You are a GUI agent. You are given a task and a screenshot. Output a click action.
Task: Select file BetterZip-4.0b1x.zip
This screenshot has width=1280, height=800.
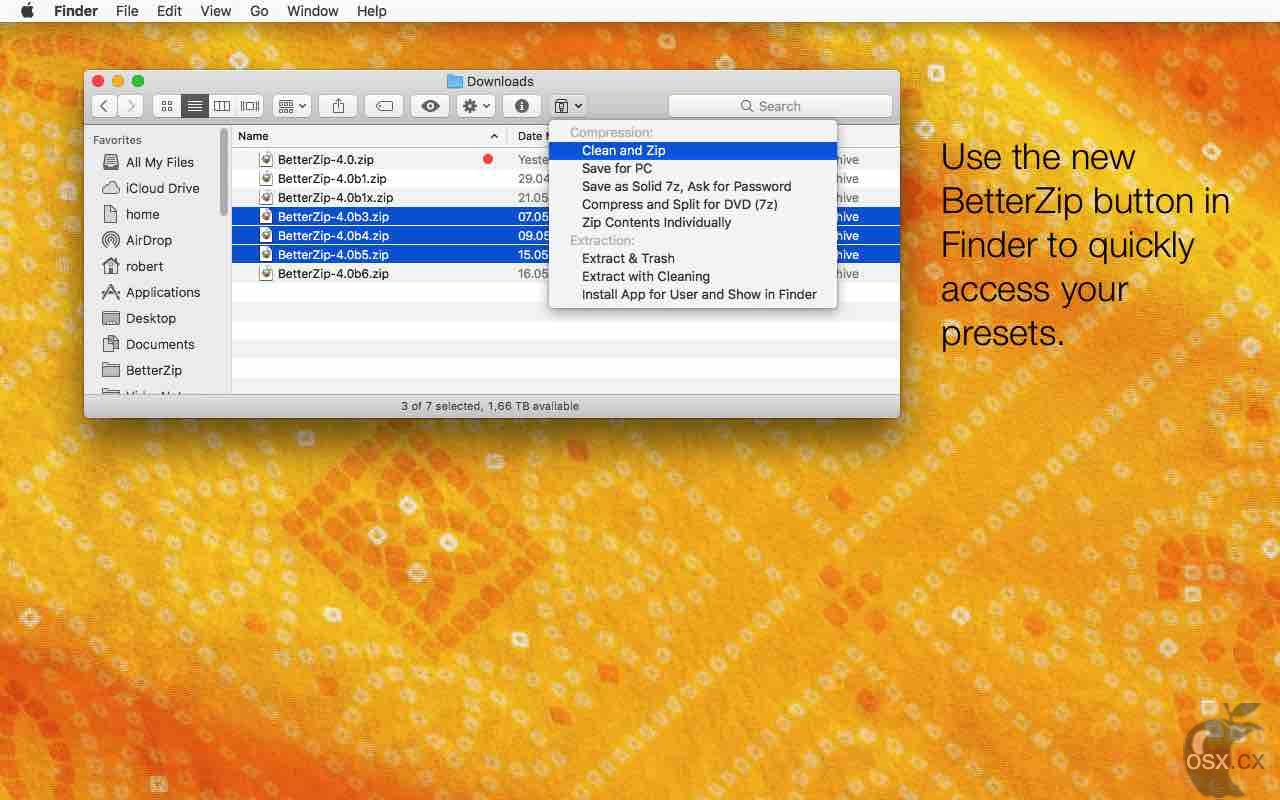pos(335,198)
